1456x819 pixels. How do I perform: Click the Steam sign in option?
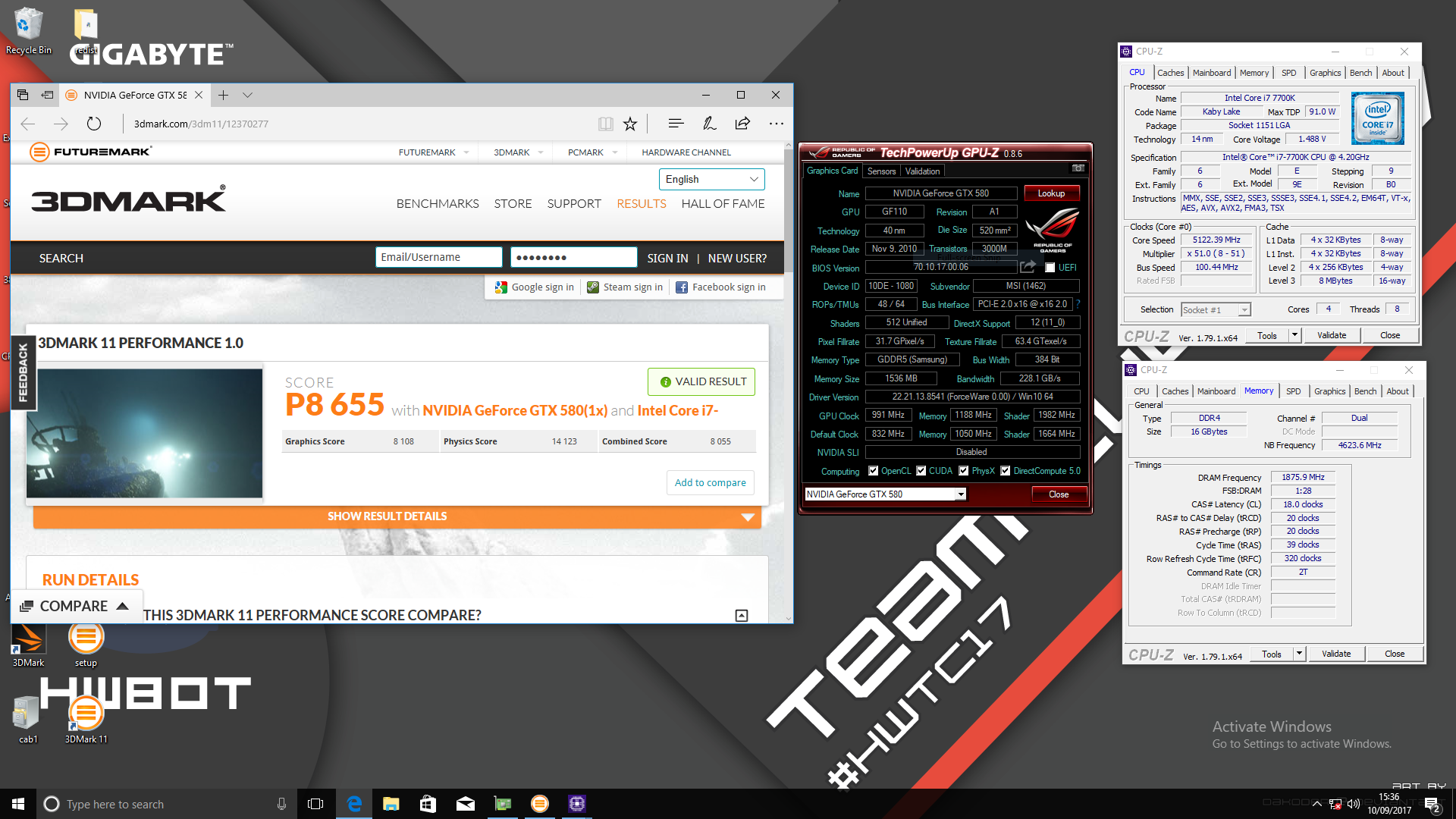(626, 287)
